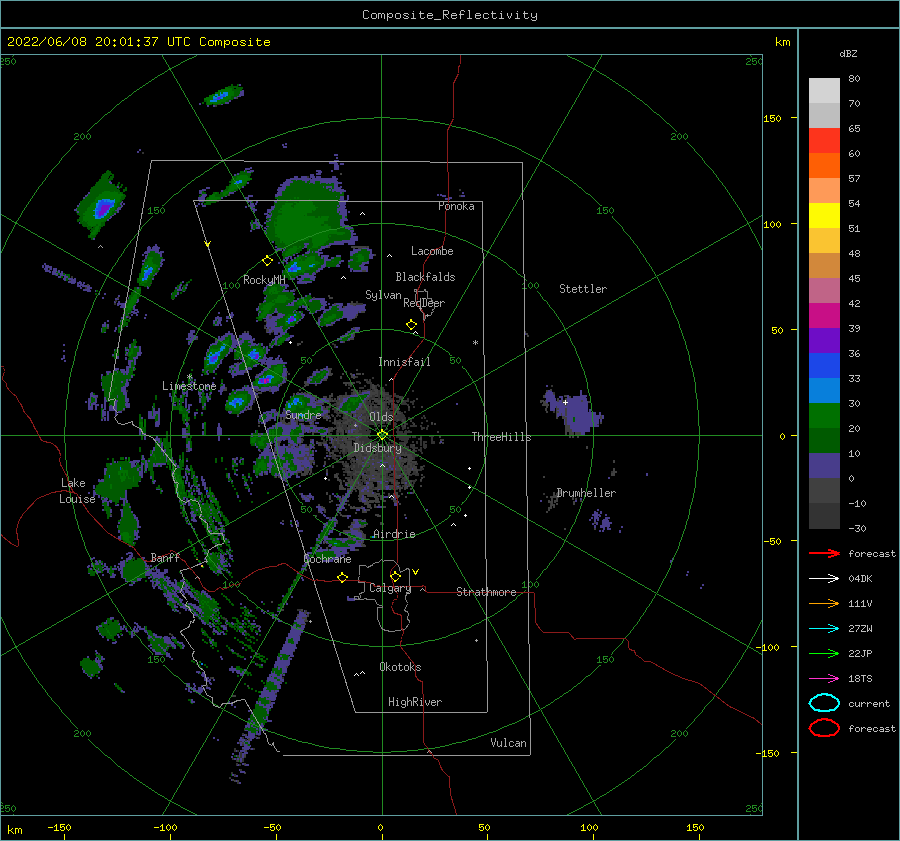
Task: Click the Sylvan label
Action: point(383,295)
